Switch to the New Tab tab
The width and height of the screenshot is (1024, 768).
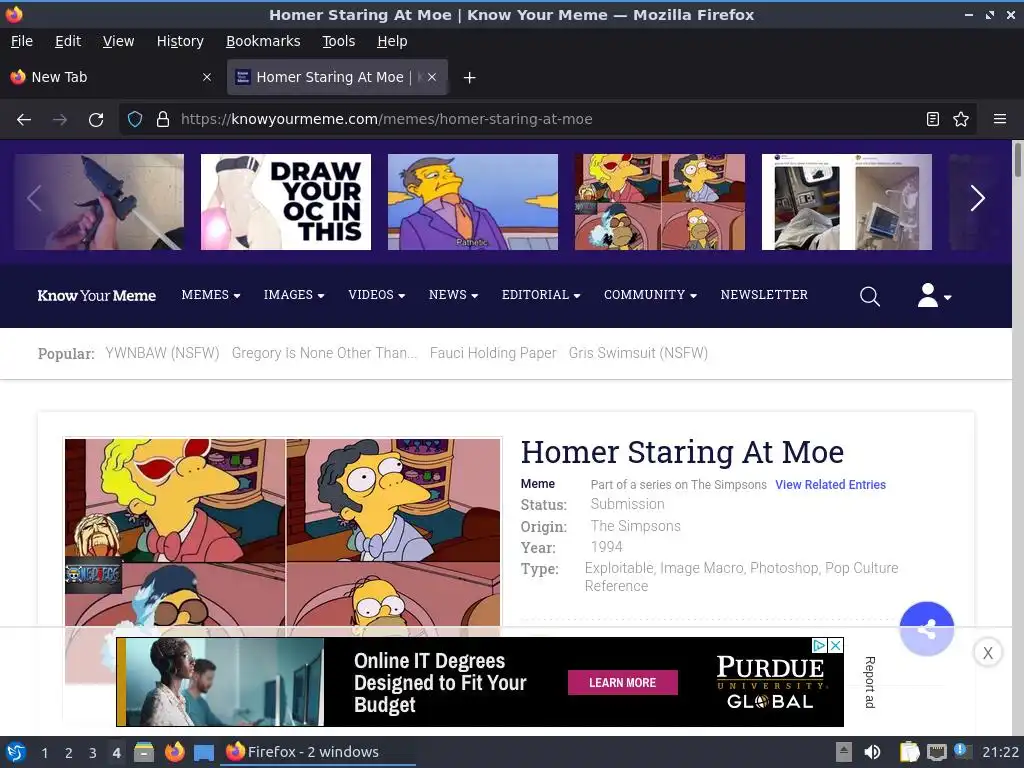click(x=111, y=77)
